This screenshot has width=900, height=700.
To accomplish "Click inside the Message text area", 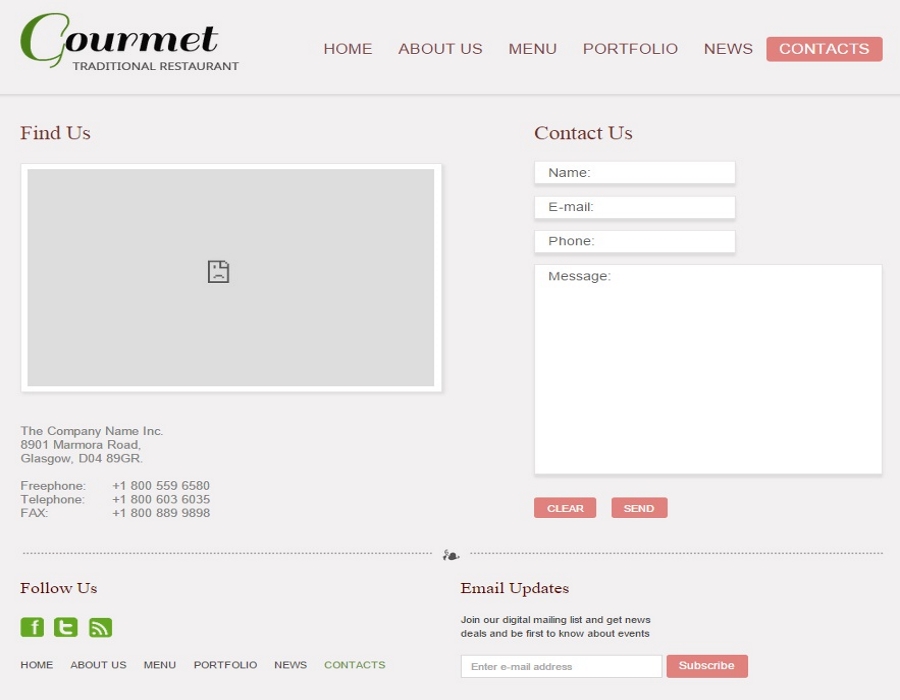I will (708, 370).
